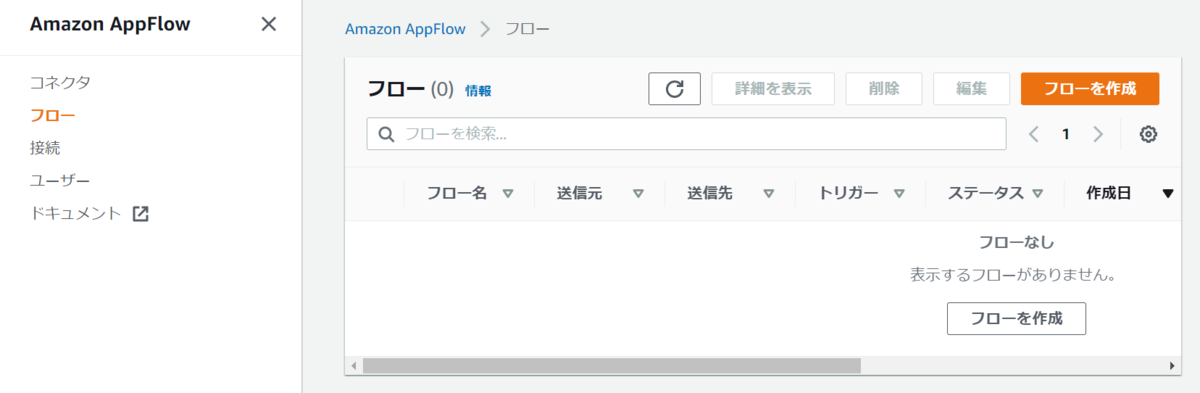Go to next page arrow
This screenshot has height=393, width=1200.
tap(1098, 134)
